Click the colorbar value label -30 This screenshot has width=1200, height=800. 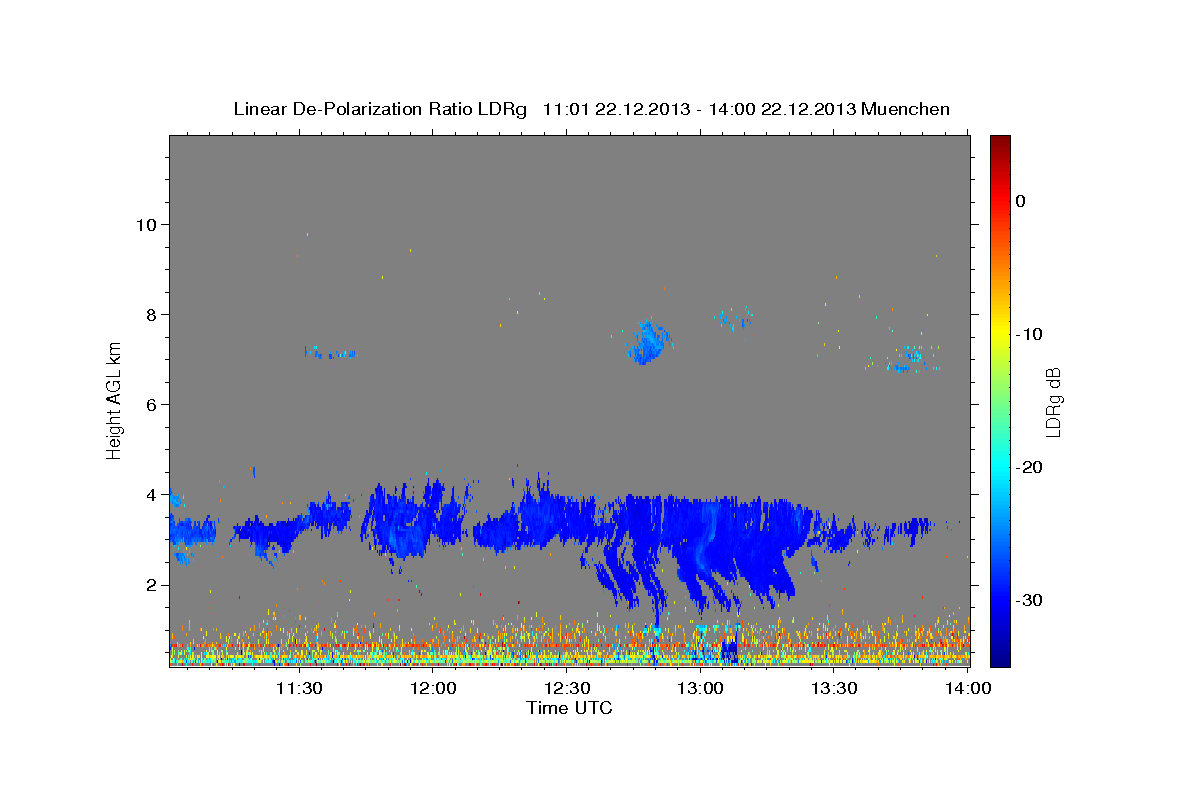(x=1029, y=600)
